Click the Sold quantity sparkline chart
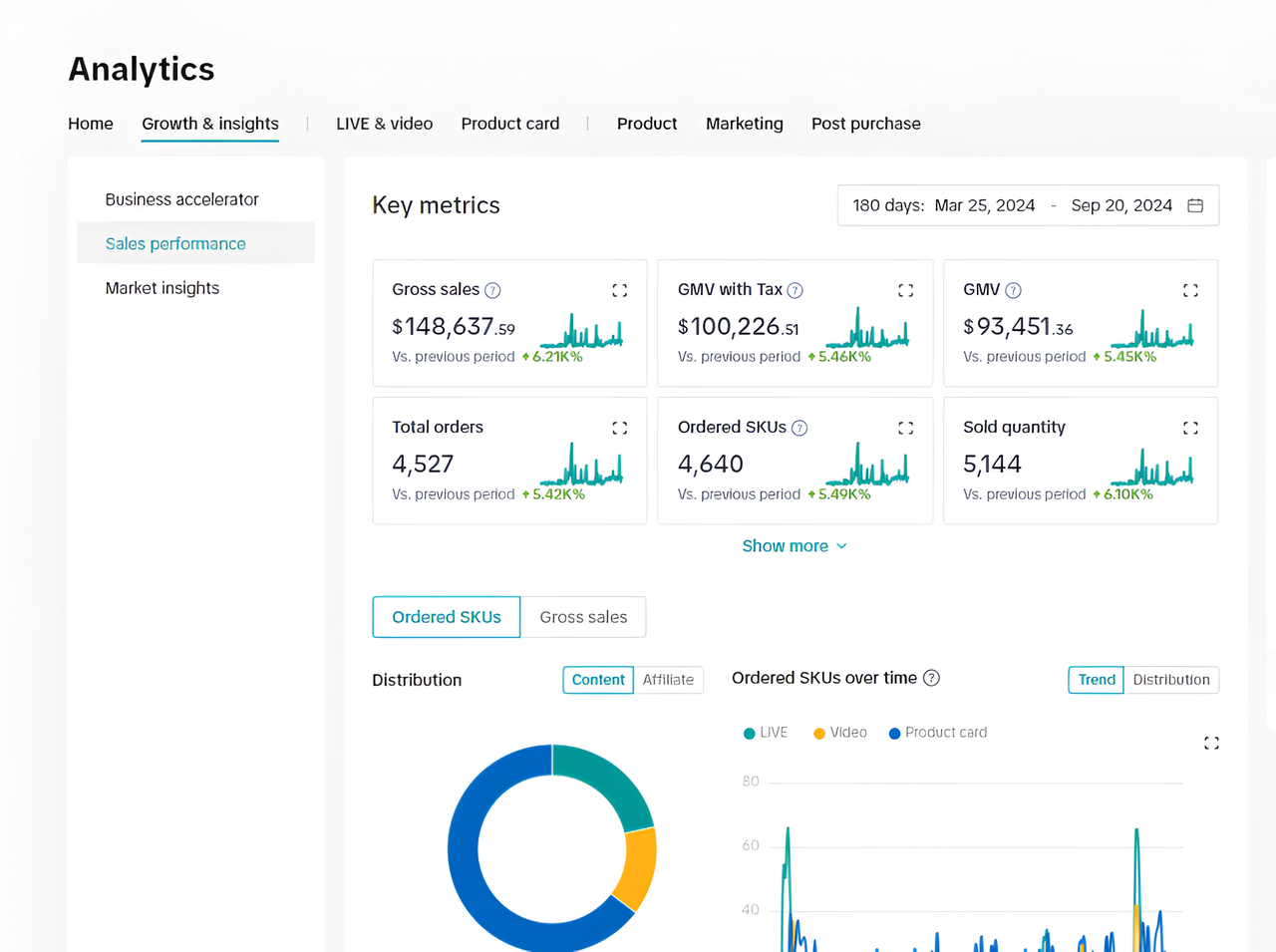The image size is (1276, 952). pyautogui.click(x=1152, y=466)
